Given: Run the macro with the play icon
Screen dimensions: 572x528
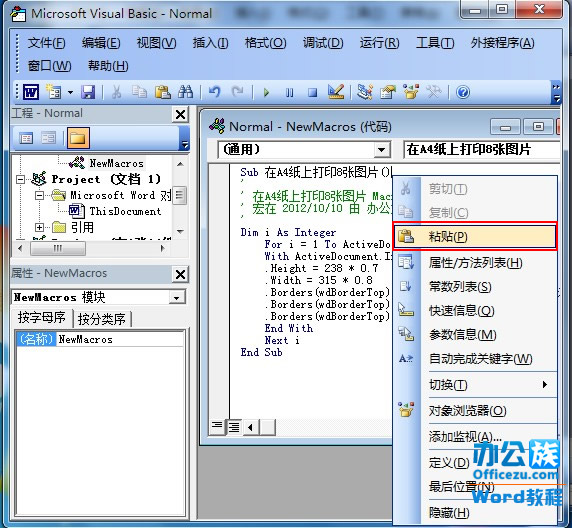Looking at the screenshot, I should coord(266,92).
